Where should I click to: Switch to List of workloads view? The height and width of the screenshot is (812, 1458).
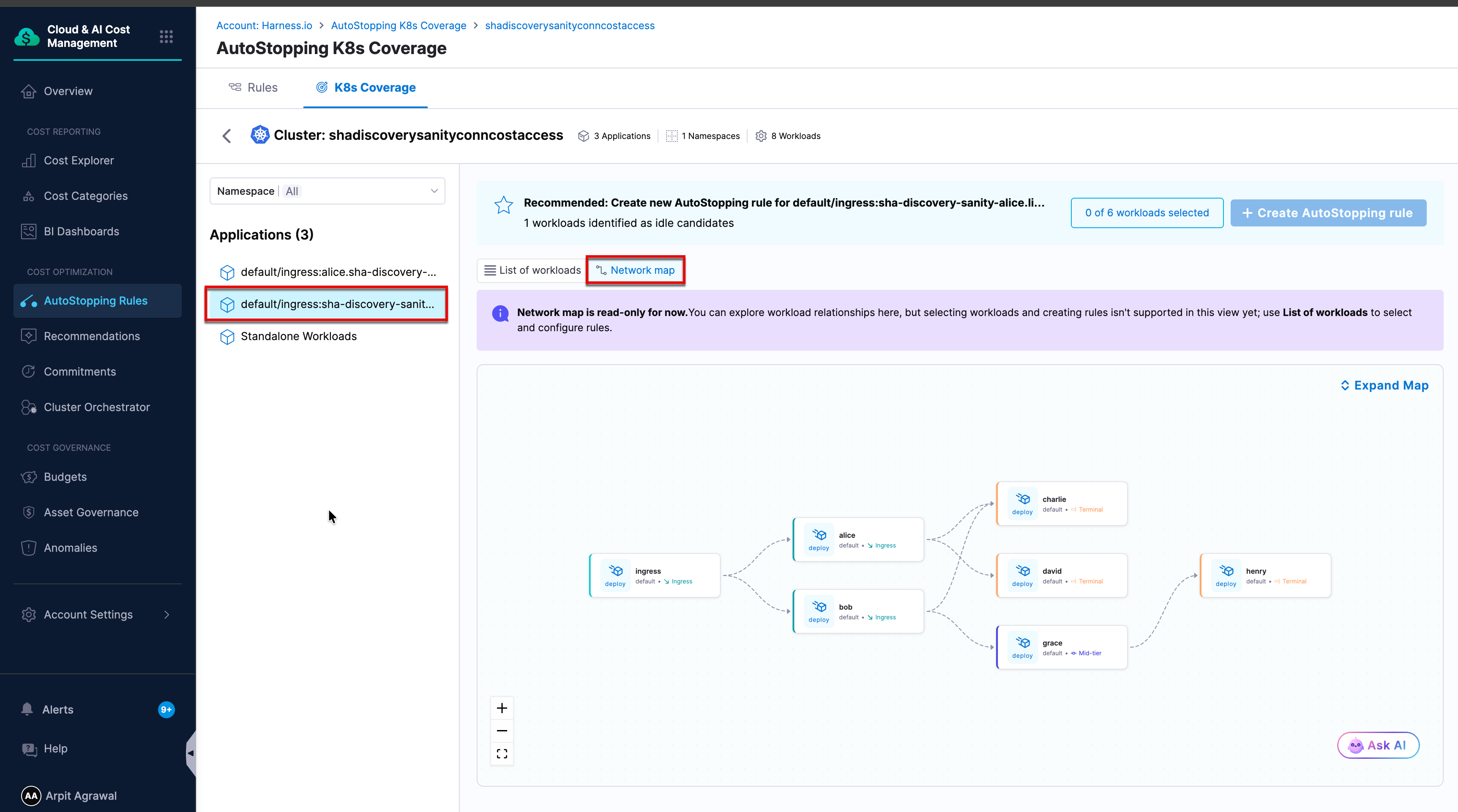pos(532,270)
